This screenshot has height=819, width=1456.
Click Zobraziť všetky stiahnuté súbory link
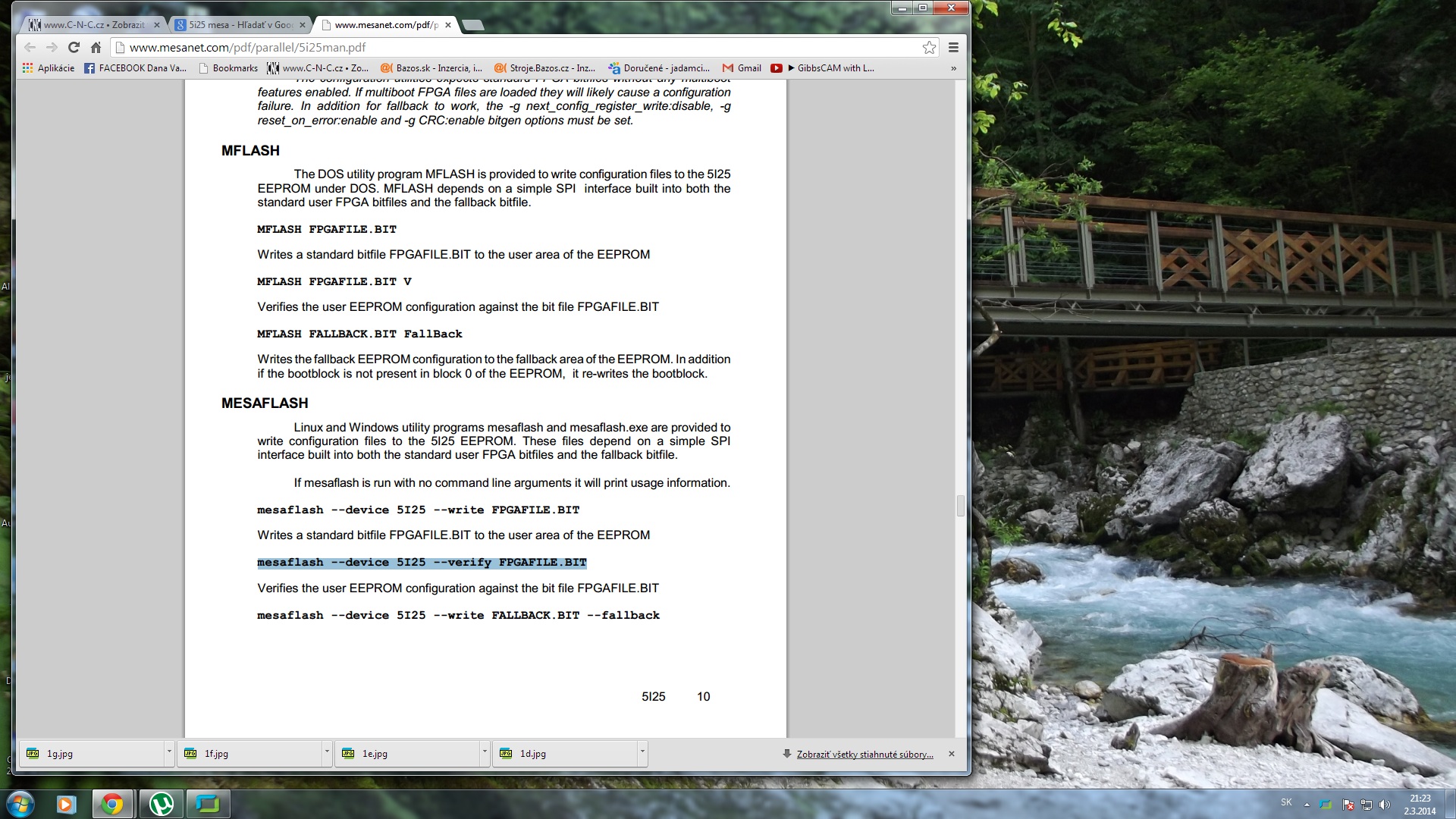point(864,755)
